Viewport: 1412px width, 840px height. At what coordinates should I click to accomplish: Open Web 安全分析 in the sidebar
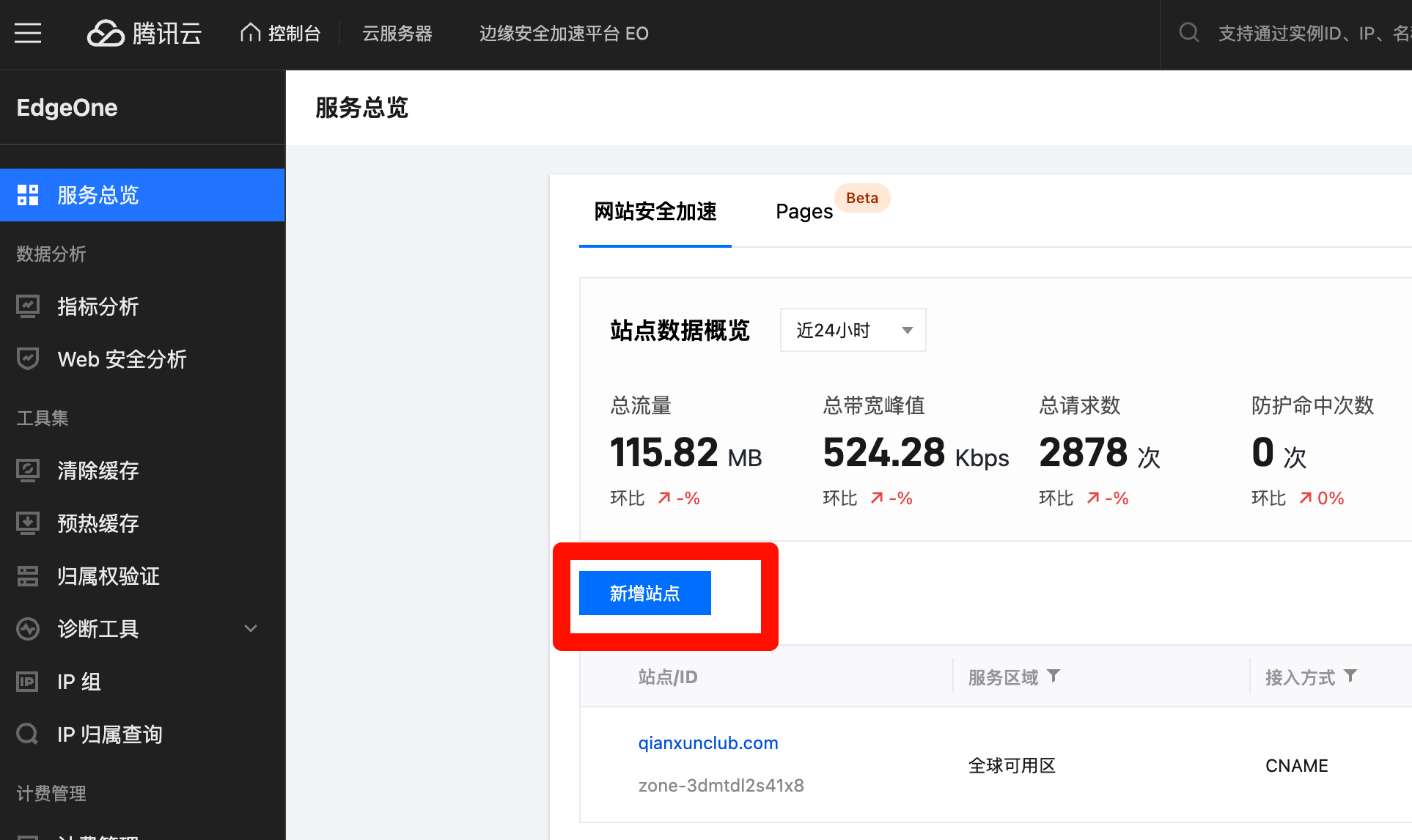pyautogui.click(x=142, y=359)
